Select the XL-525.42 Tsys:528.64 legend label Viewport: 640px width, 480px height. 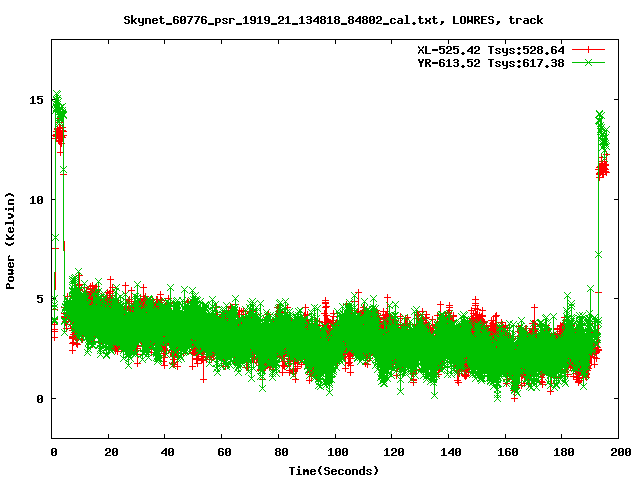point(491,50)
